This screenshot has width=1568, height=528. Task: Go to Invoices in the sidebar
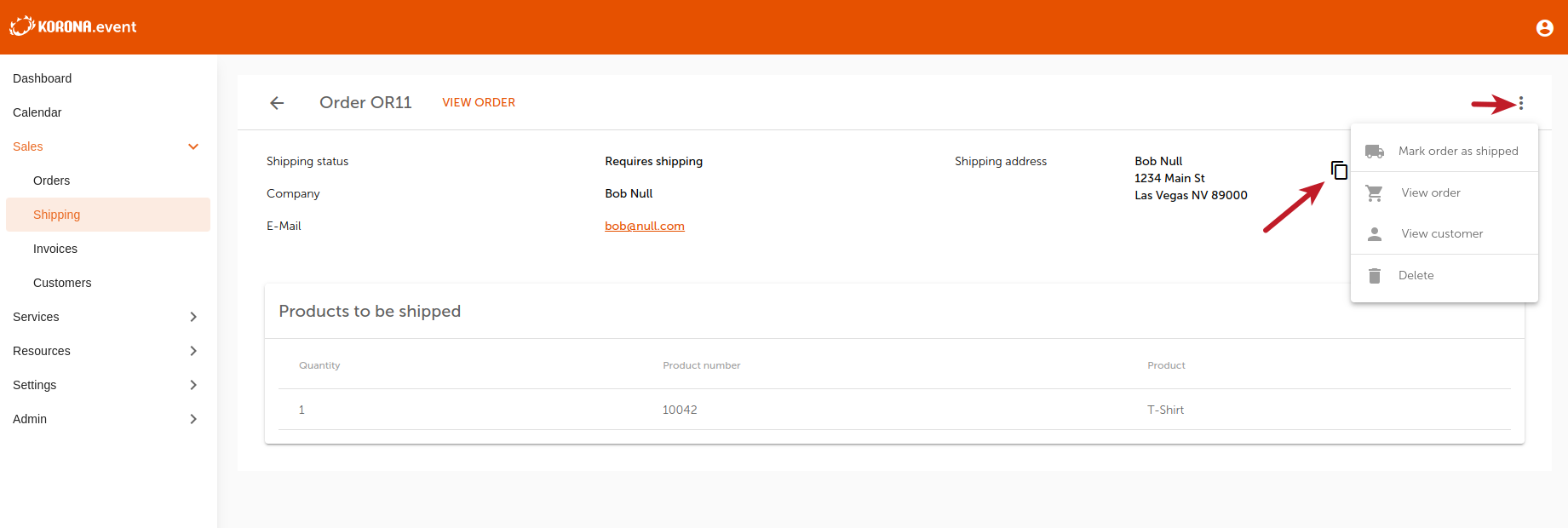[55, 249]
